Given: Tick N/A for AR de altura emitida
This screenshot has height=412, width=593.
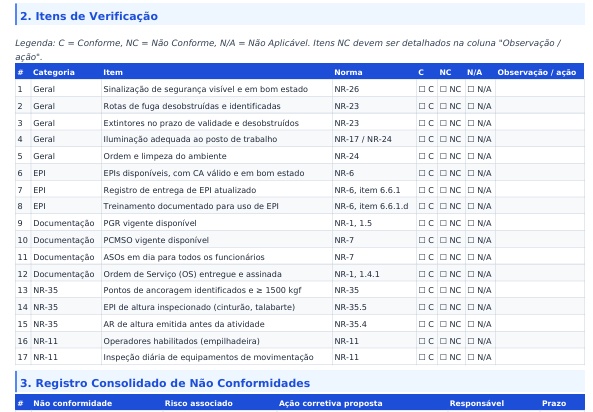Looking at the screenshot, I should 471,324.
